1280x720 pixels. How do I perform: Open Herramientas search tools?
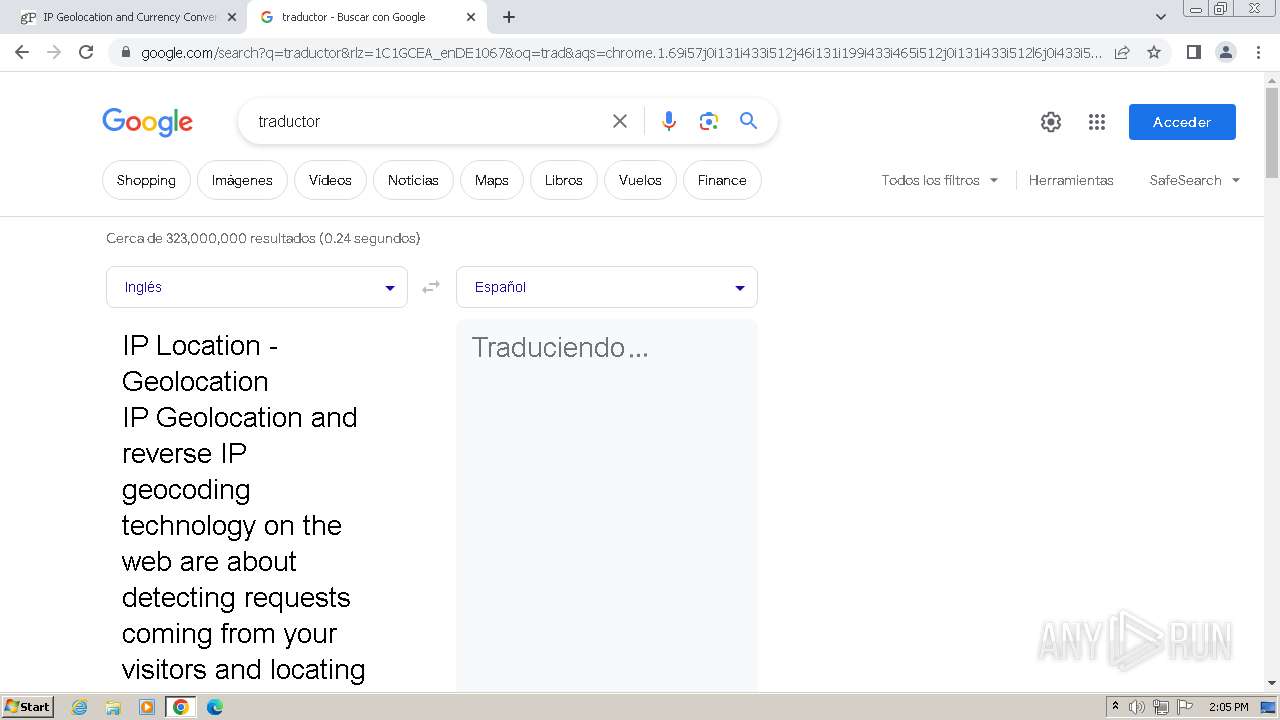coord(1071,180)
